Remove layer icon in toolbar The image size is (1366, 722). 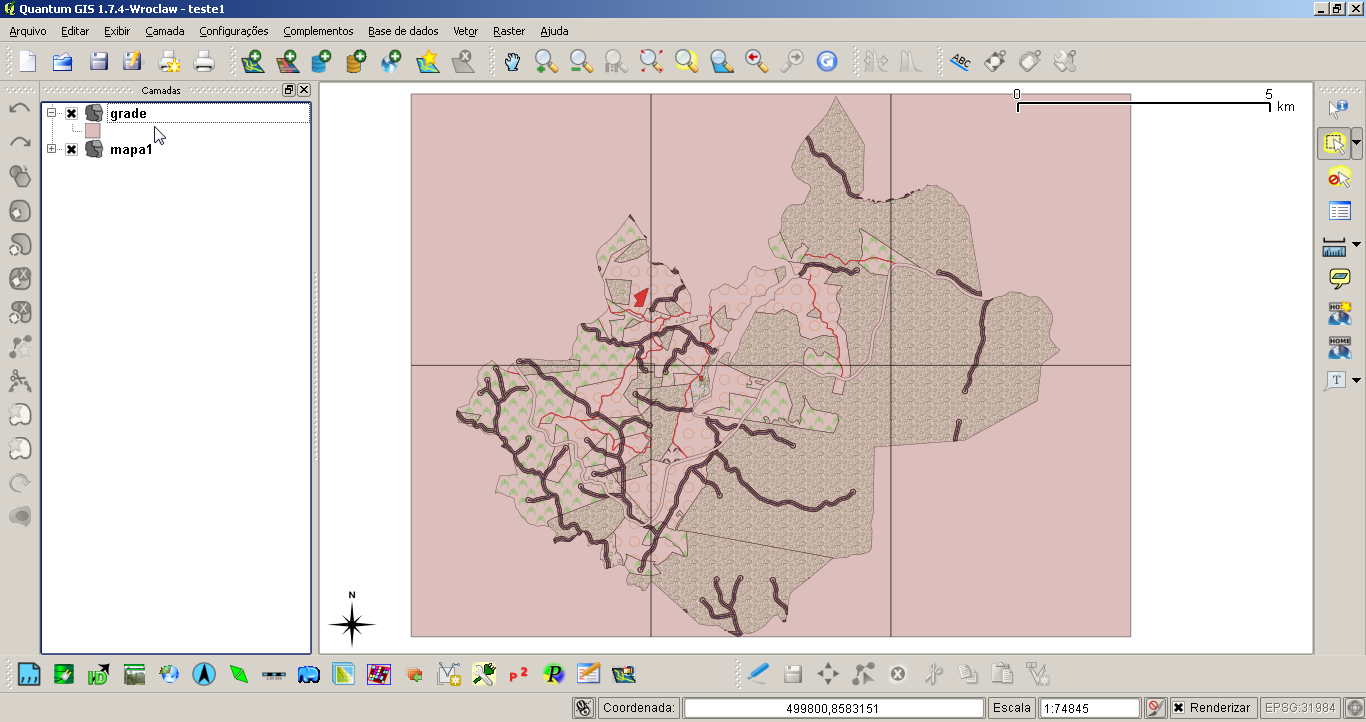[x=462, y=62]
